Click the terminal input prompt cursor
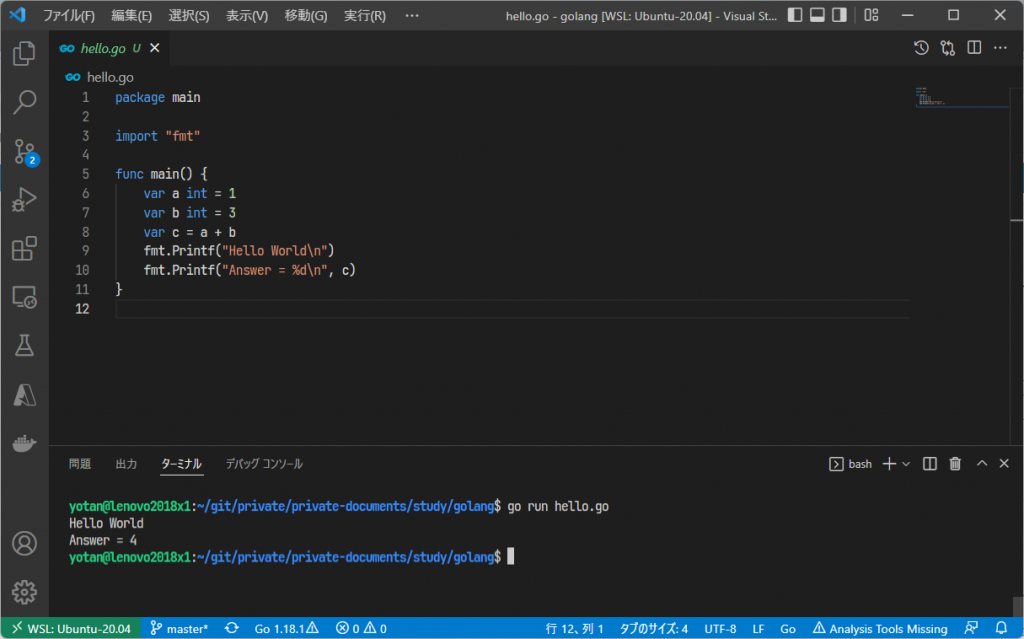This screenshot has height=639, width=1024. tap(511, 557)
